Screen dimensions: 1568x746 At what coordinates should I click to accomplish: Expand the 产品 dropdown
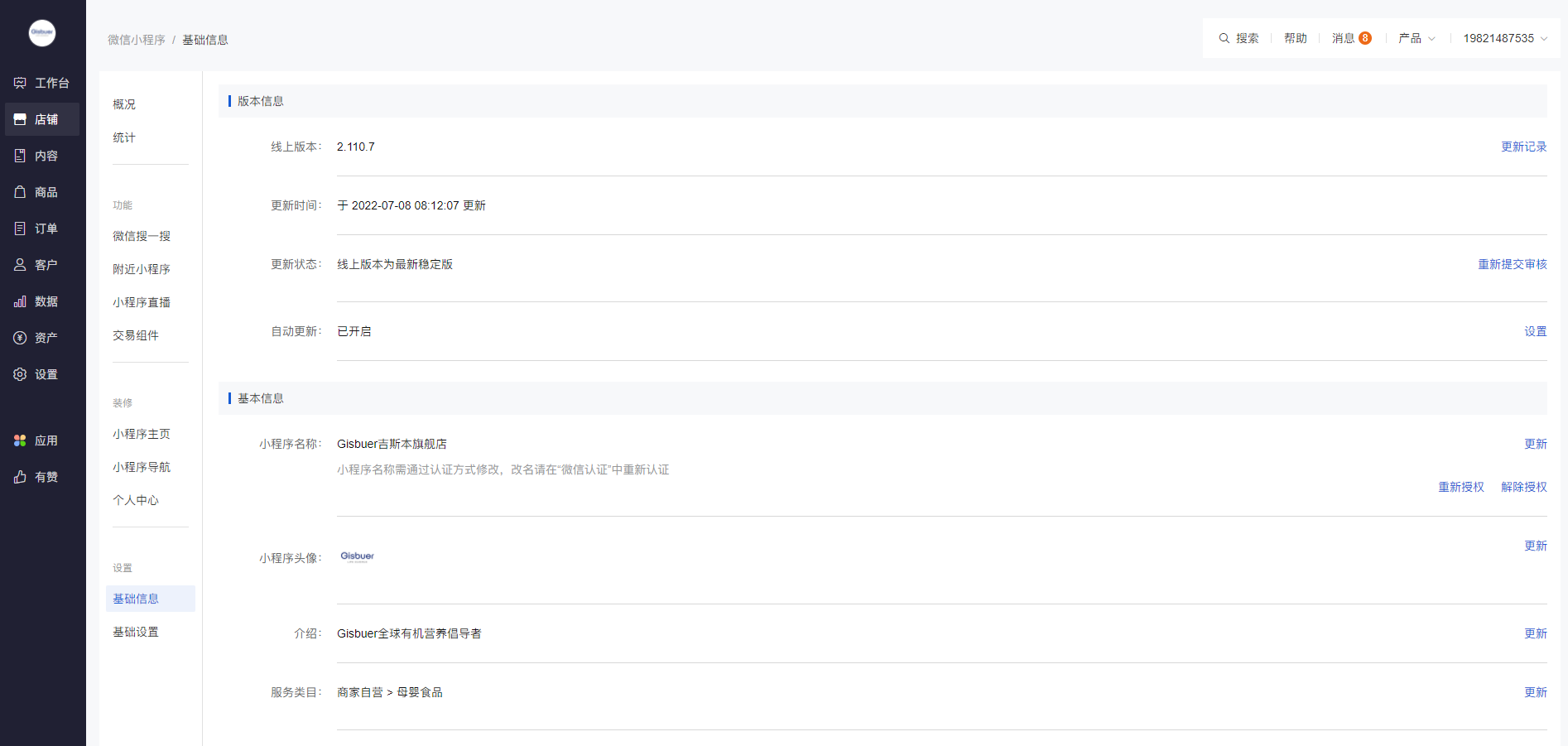[1416, 38]
